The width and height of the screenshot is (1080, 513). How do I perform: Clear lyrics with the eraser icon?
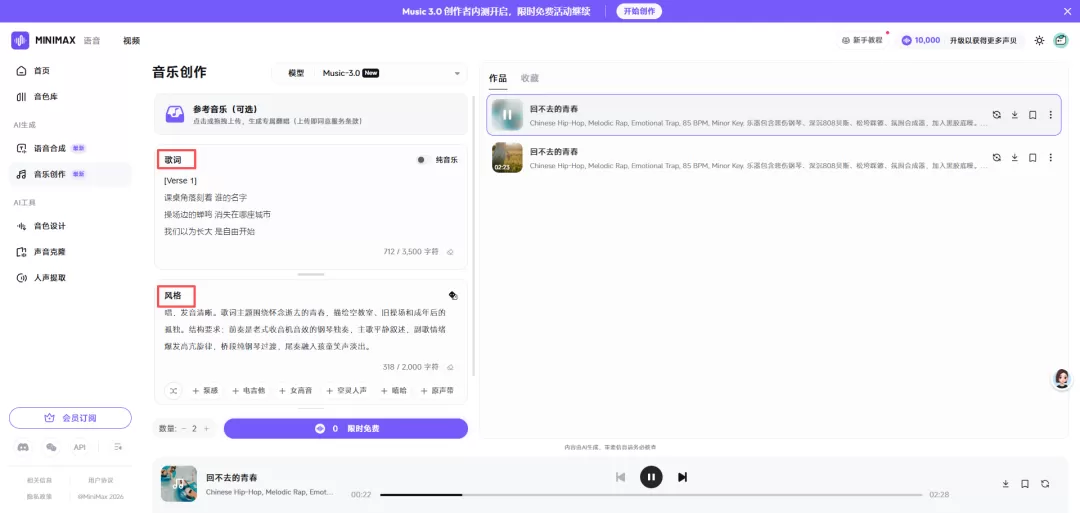[x=450, y=252]
